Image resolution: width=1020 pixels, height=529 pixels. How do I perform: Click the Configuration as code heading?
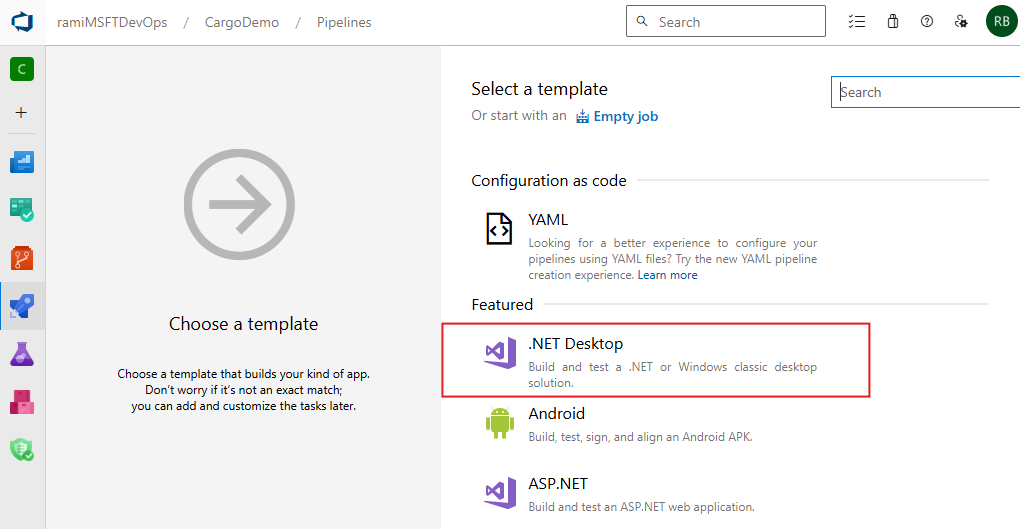tap(548, 181)
